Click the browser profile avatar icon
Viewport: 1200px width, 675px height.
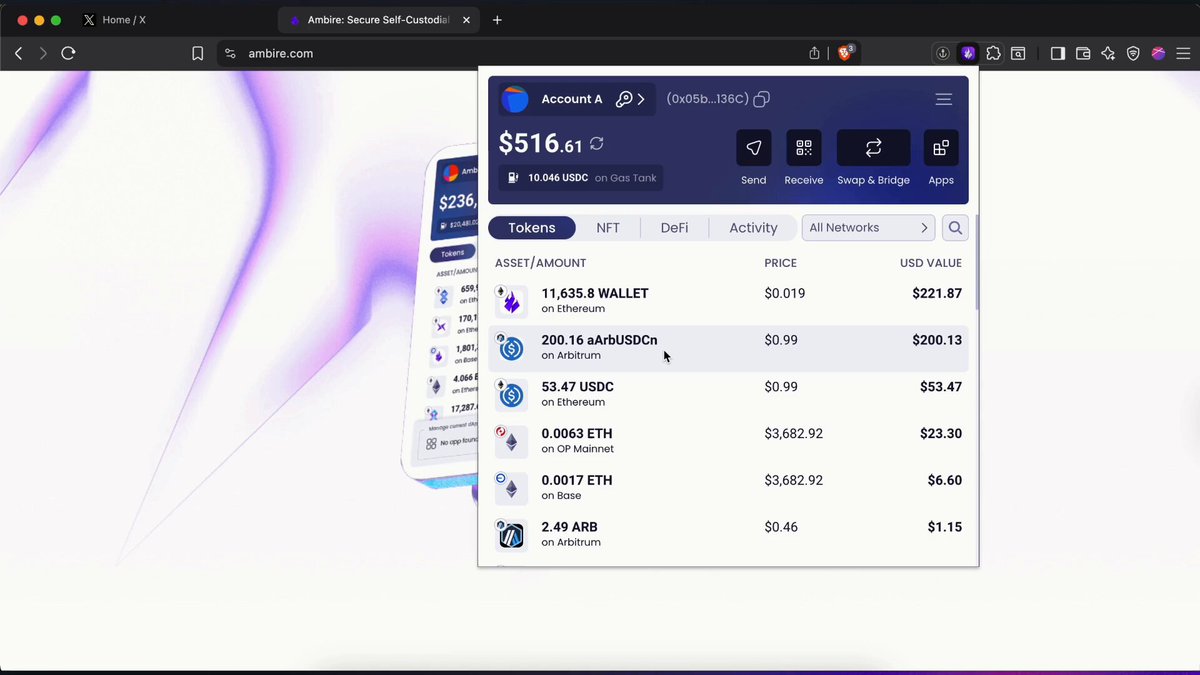pos(1158,53)
